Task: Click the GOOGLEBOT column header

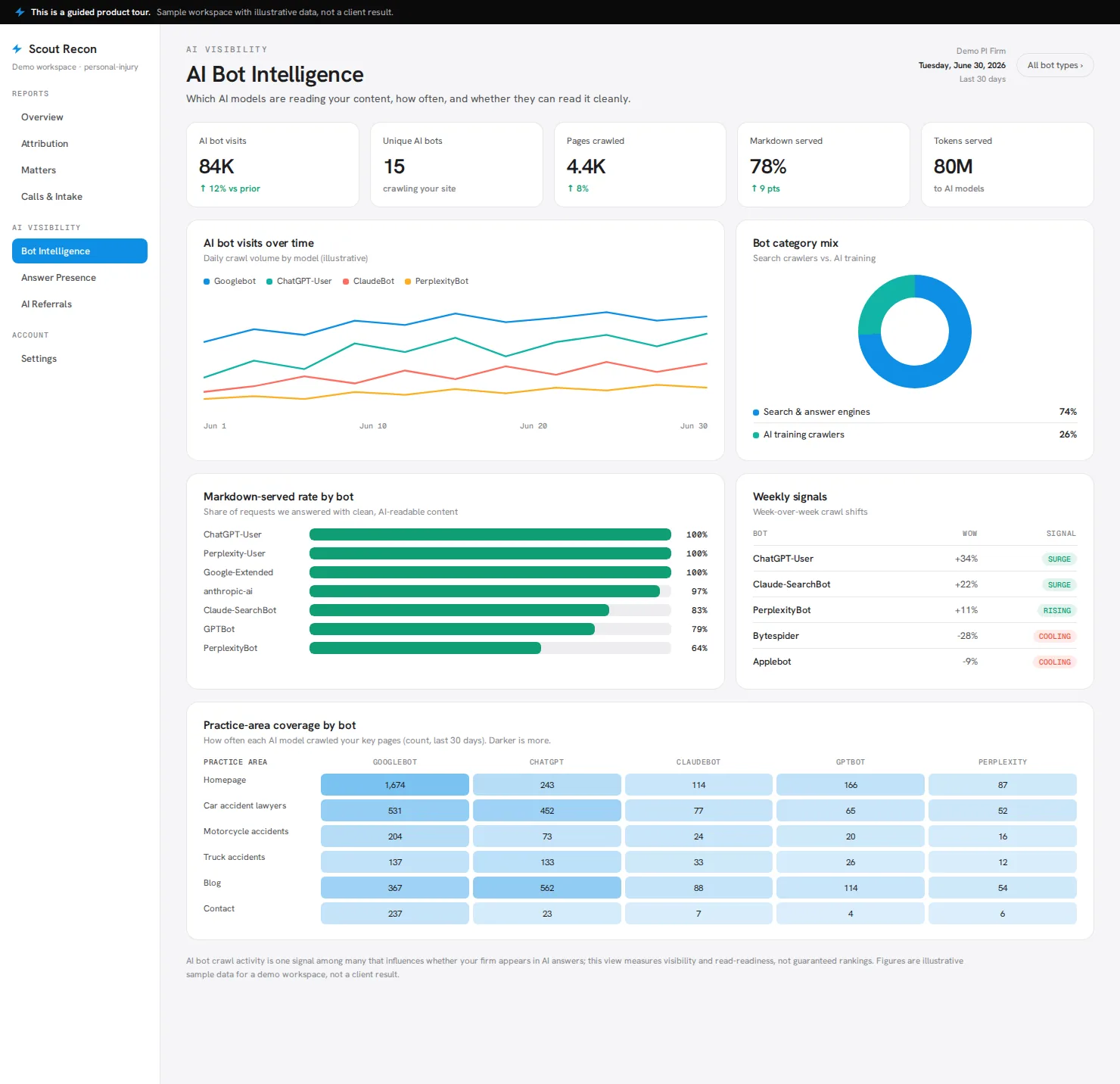Action: [395, 762]
